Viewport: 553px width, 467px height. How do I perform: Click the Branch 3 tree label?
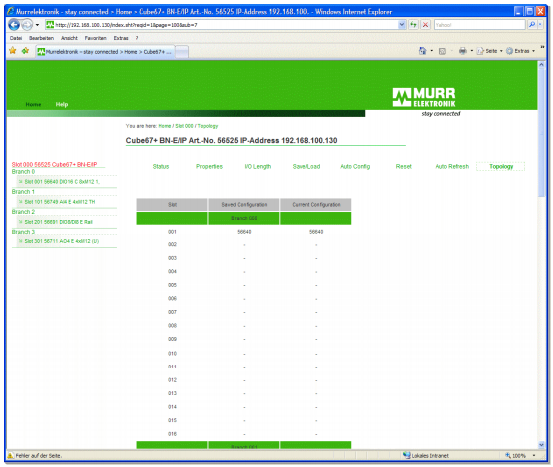(x=23, y=232)
